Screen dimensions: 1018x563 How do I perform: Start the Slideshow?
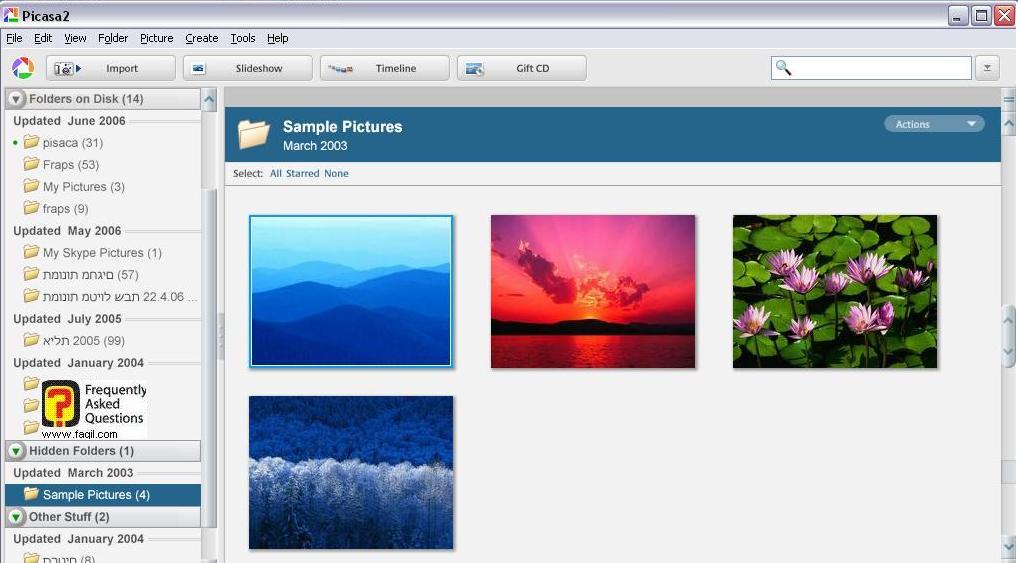(247, 68)
